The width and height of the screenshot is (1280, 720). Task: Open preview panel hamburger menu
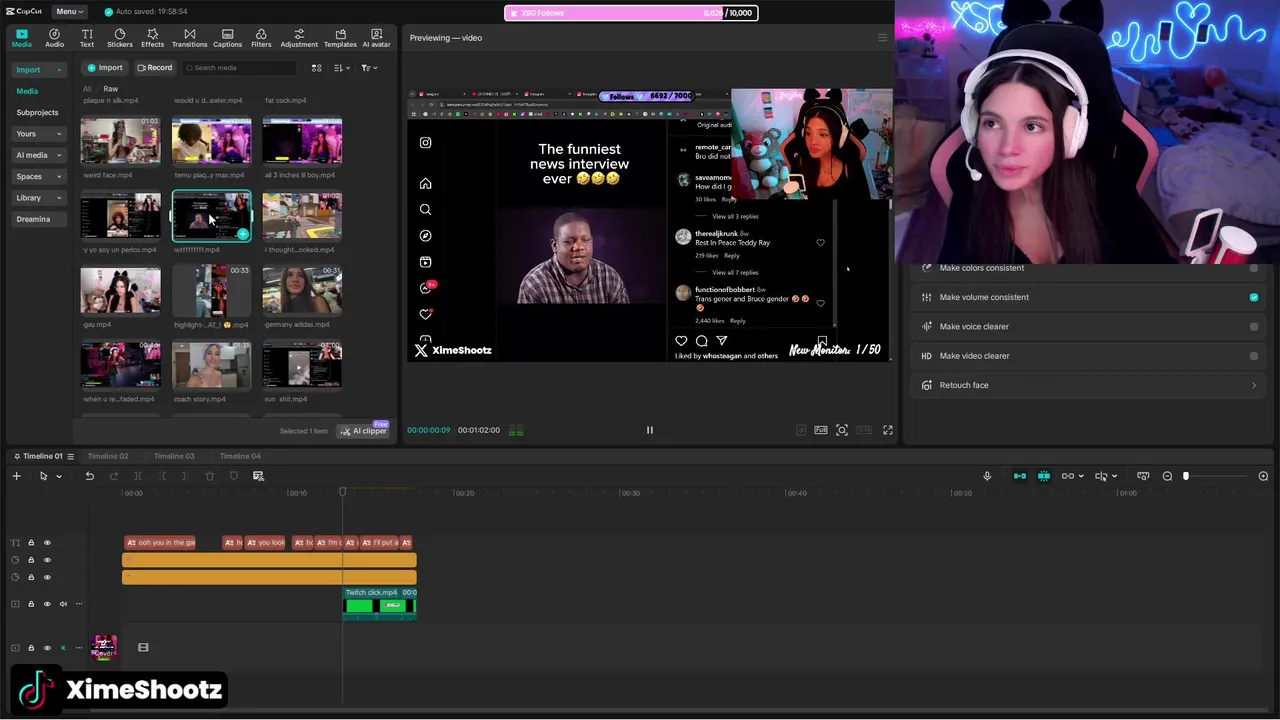pyautogui.click(x=882, y=38)
